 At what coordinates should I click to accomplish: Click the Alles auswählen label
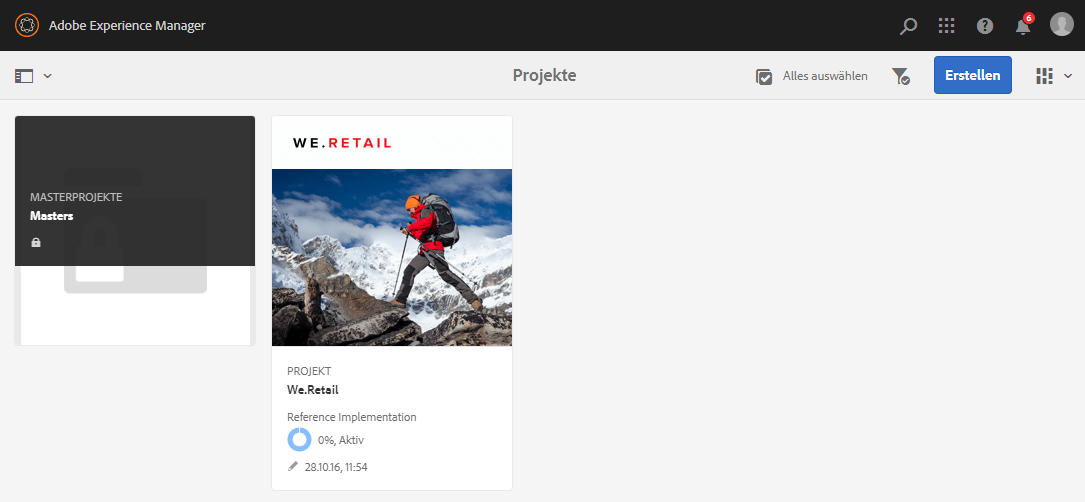tap(825, 76)
